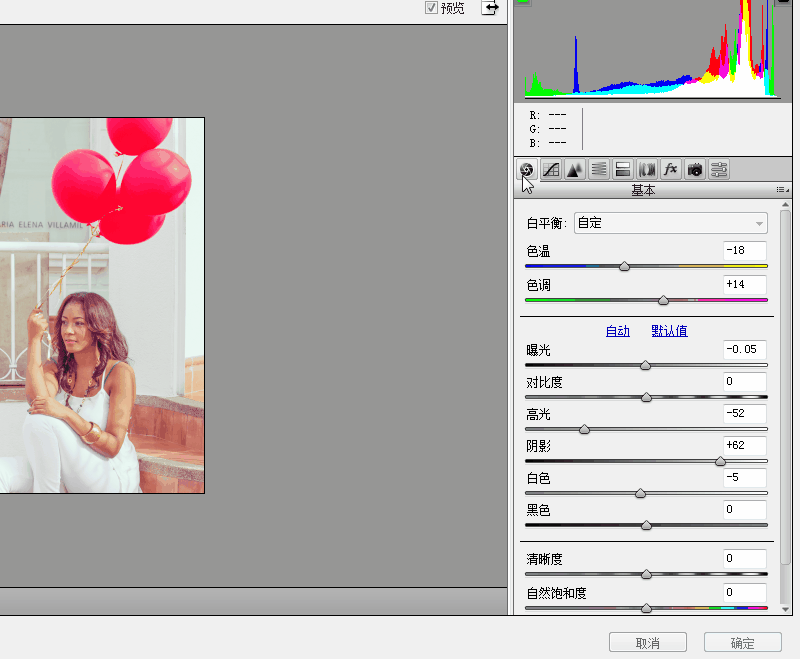Click the 曝光 label
This screenshot has width=800, height=659.
point(538,350)
